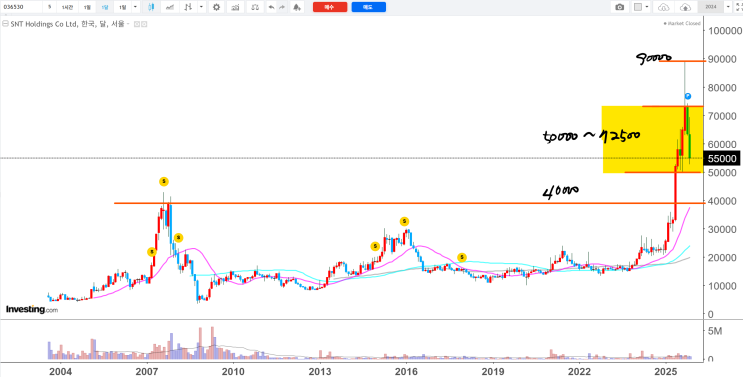This screenshot has width=743, height=377.
Task: Click the red buy button
Action: point(330,7)
